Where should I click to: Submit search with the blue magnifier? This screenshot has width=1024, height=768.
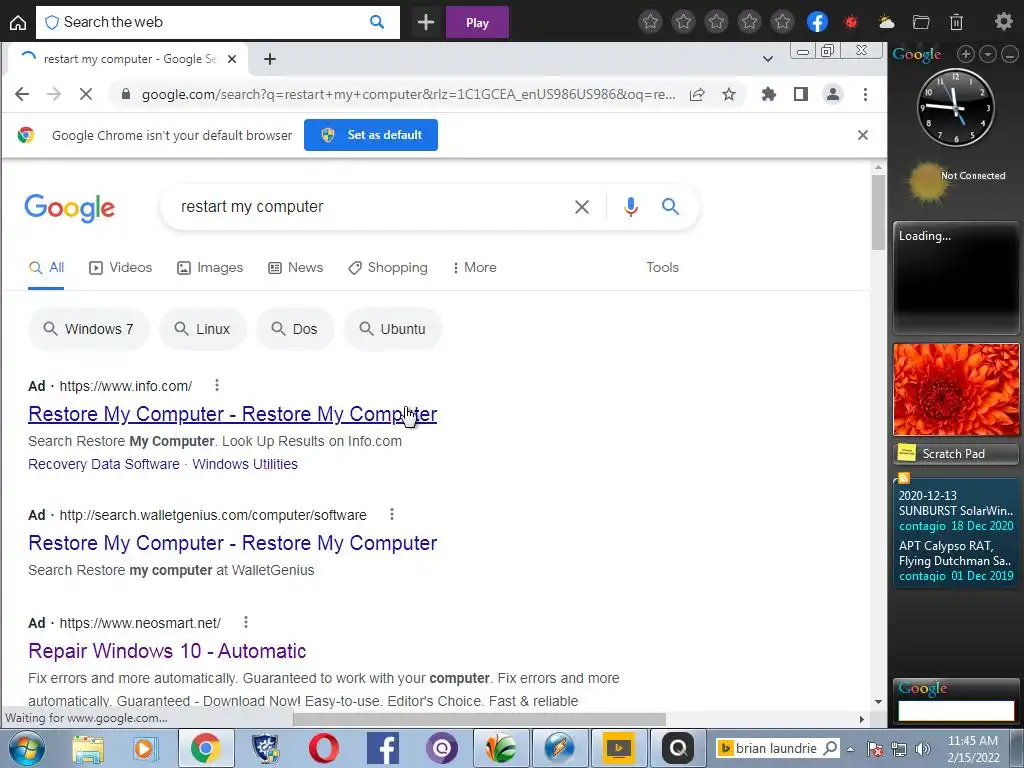pyautogui.click(x=670, y=207)
